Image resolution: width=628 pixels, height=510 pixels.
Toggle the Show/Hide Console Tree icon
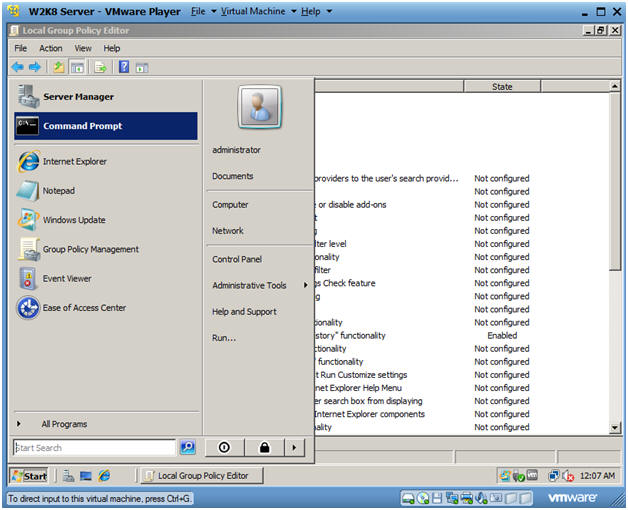tap(77, 67)
